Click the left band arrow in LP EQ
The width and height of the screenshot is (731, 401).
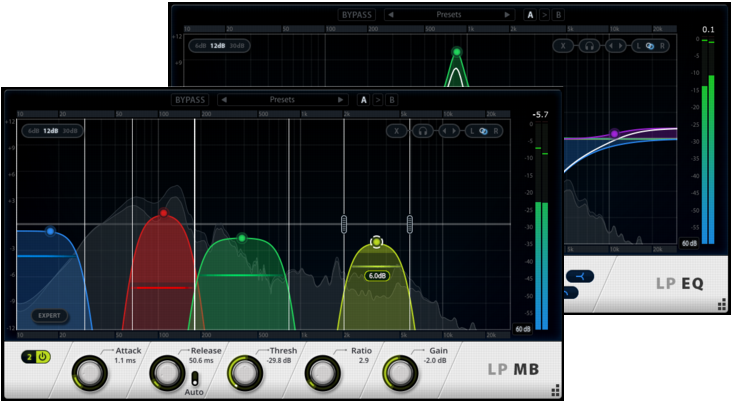click(611, 46)
